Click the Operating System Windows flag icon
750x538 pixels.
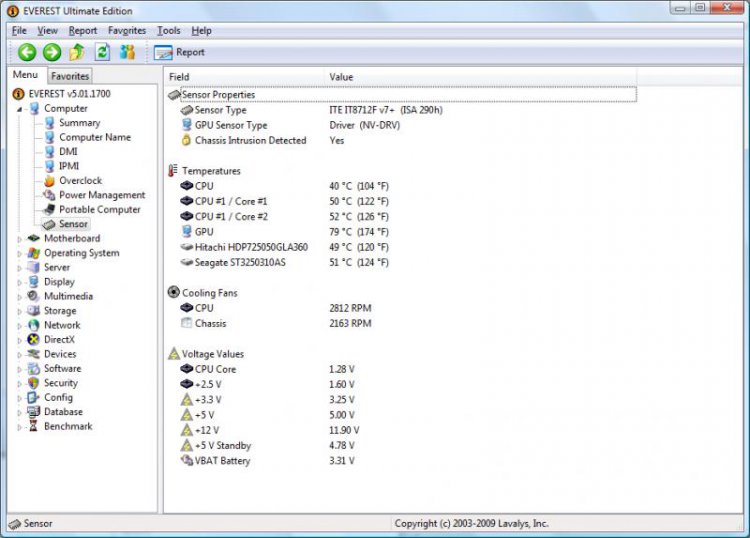coord(33,253)
